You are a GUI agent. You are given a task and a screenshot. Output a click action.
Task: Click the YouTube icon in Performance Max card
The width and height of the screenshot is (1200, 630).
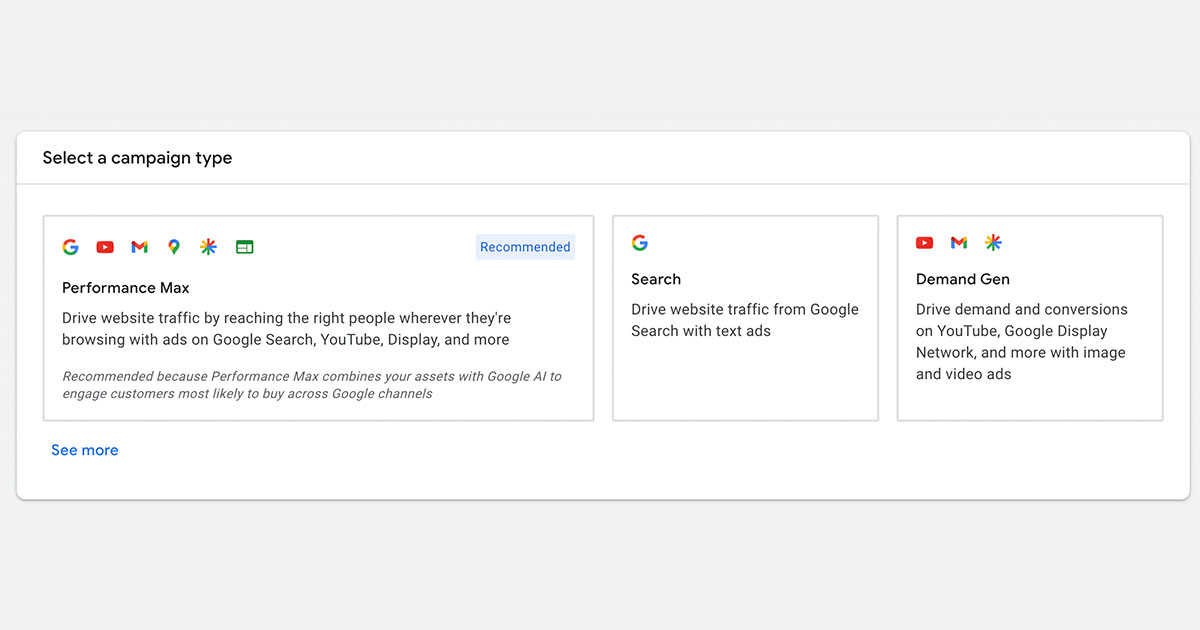[x=105, y=247]
